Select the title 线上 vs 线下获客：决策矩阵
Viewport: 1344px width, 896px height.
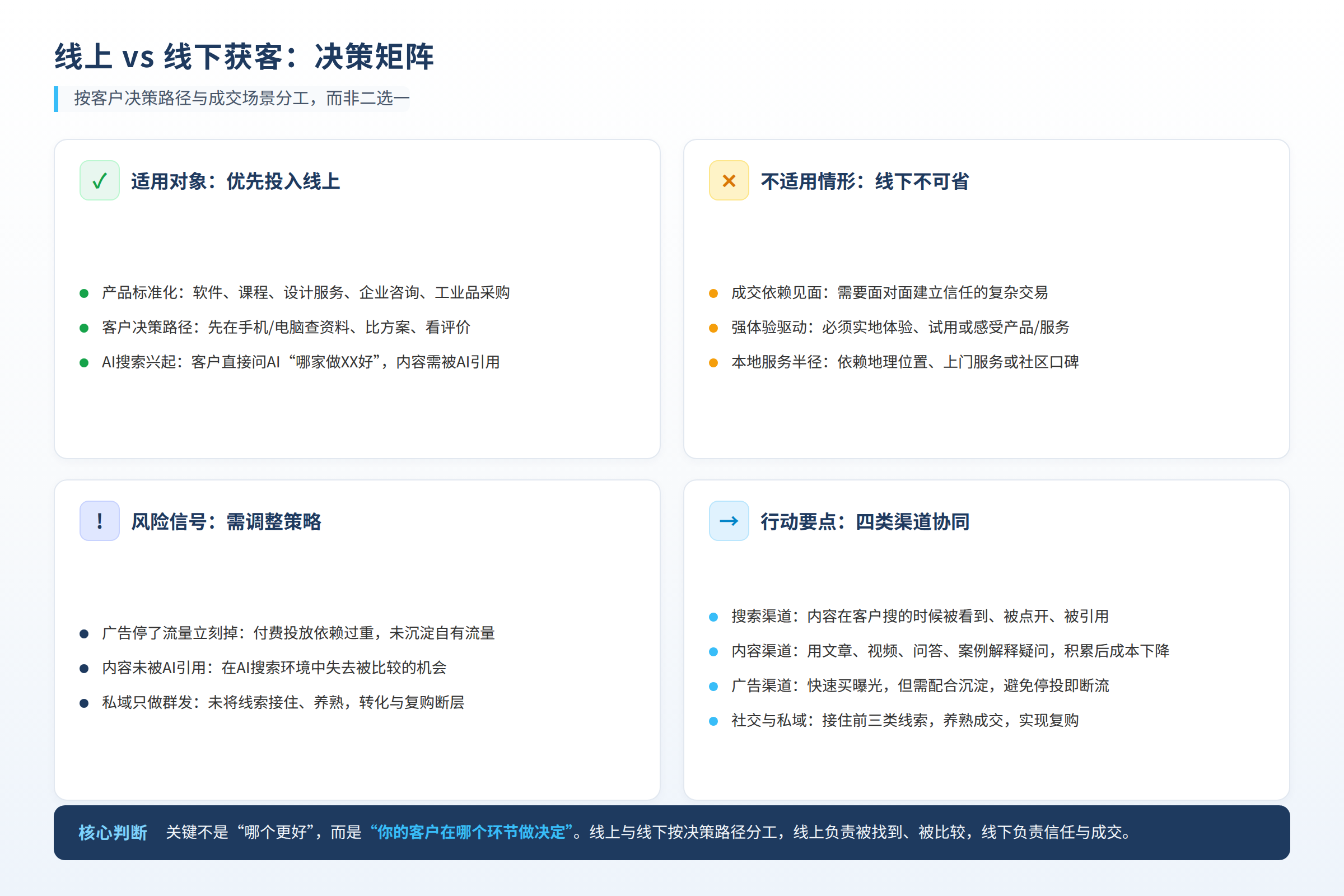tap(244, 57)
